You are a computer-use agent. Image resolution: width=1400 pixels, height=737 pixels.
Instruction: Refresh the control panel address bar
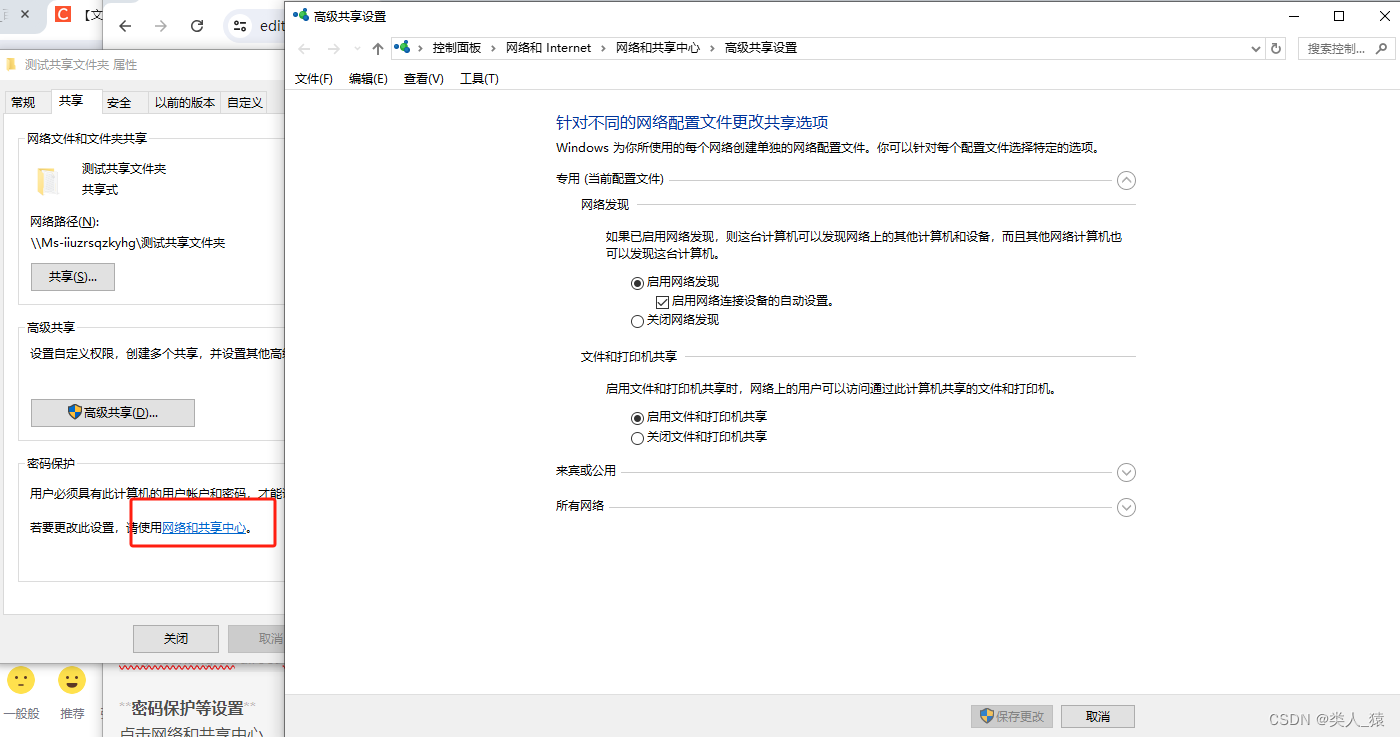tap(1276, 48)
